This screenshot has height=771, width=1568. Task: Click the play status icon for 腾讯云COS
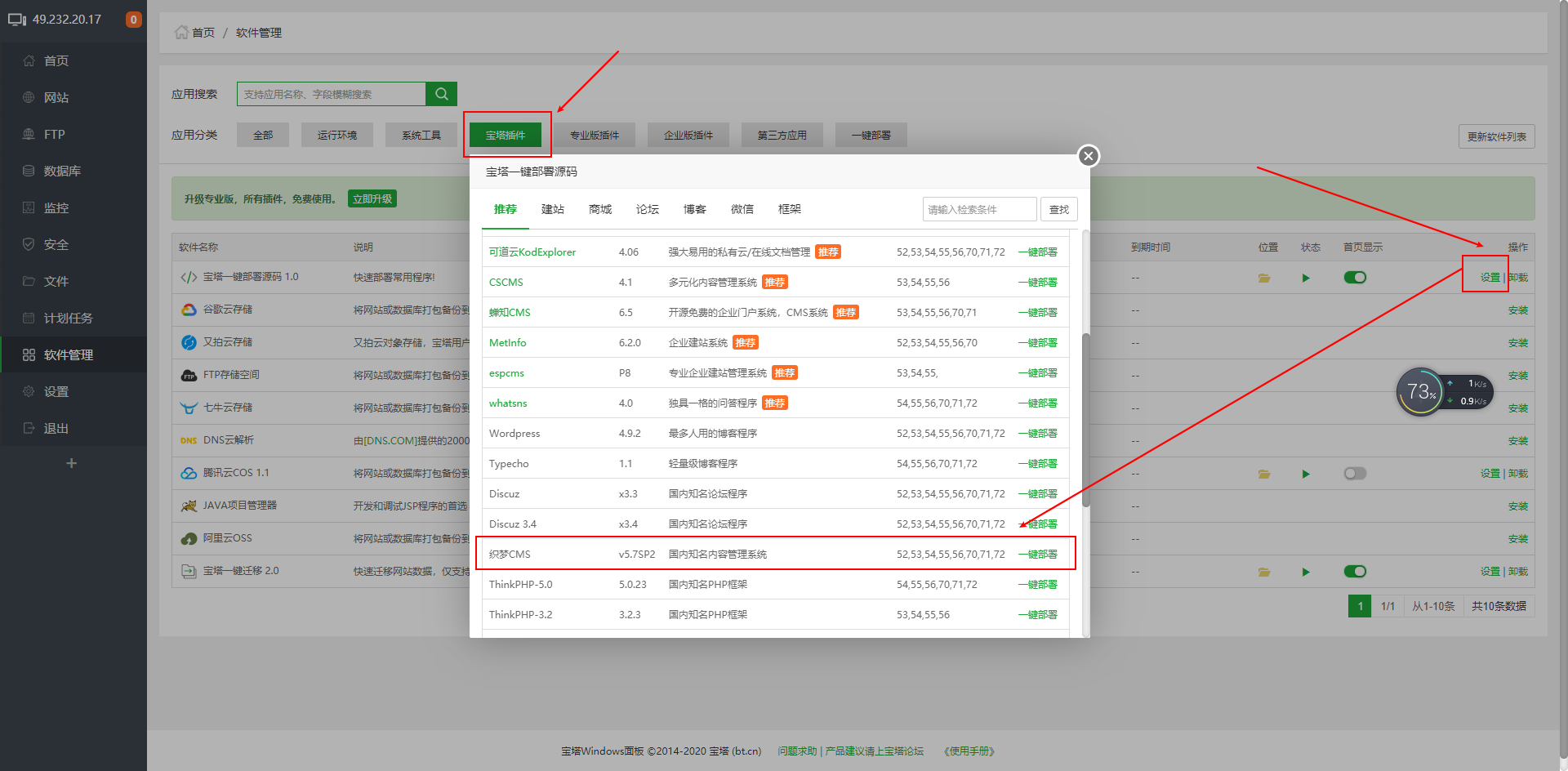click(x=1306, y=474)
